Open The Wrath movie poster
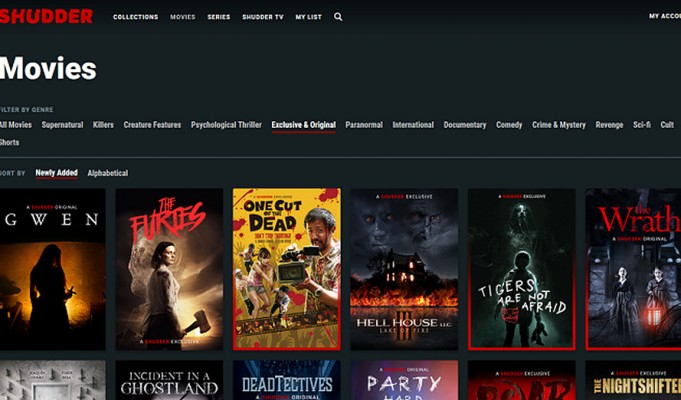This screenshot has height=400, width=681. pyautogui.click(x=633, y=269)
